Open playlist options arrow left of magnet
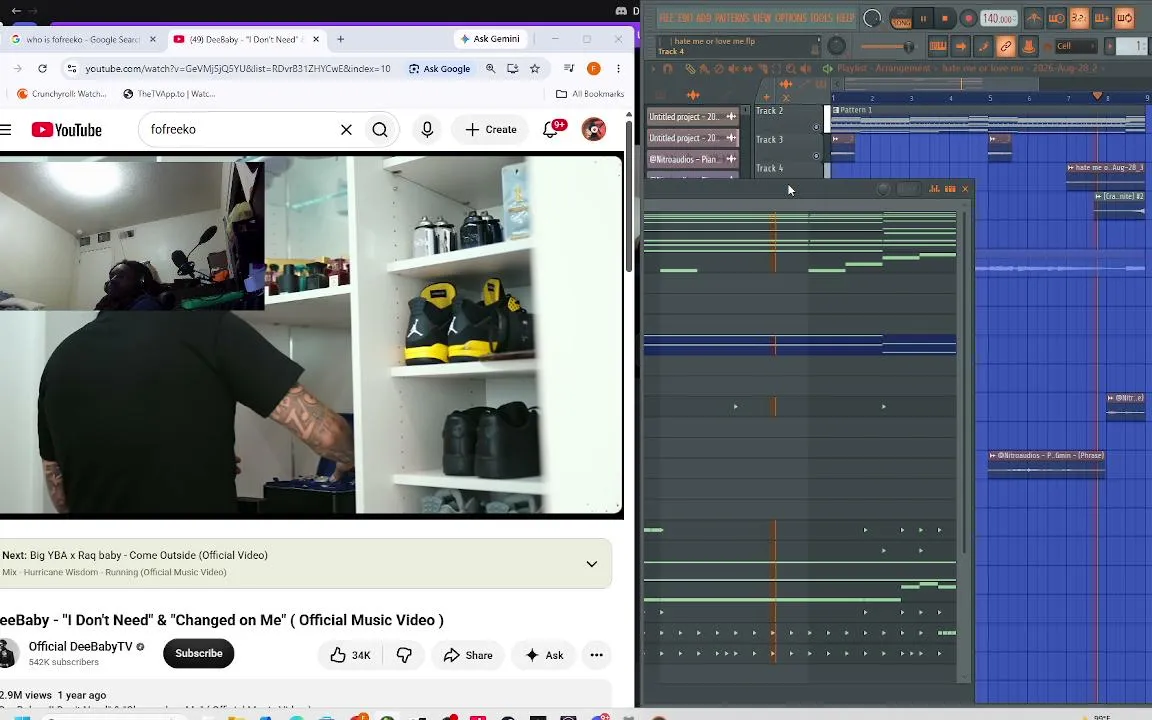Screen dimensions: 1152x720 (x=653, y=68)
